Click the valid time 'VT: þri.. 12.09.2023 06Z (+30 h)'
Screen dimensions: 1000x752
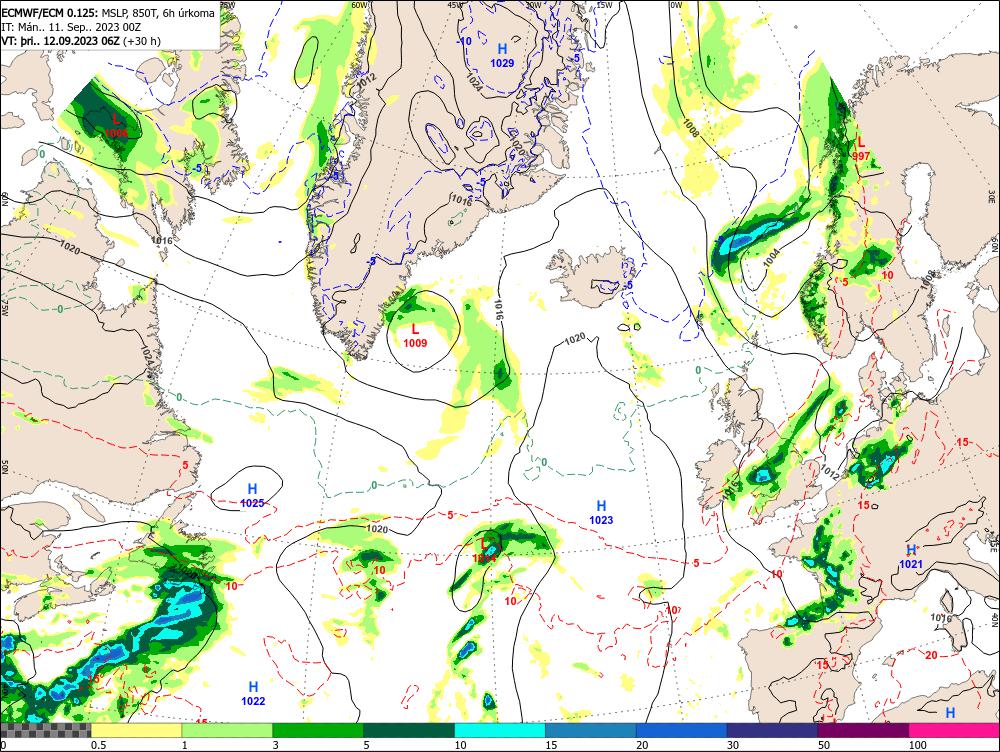pyautogui.click(x=80, y=41)
